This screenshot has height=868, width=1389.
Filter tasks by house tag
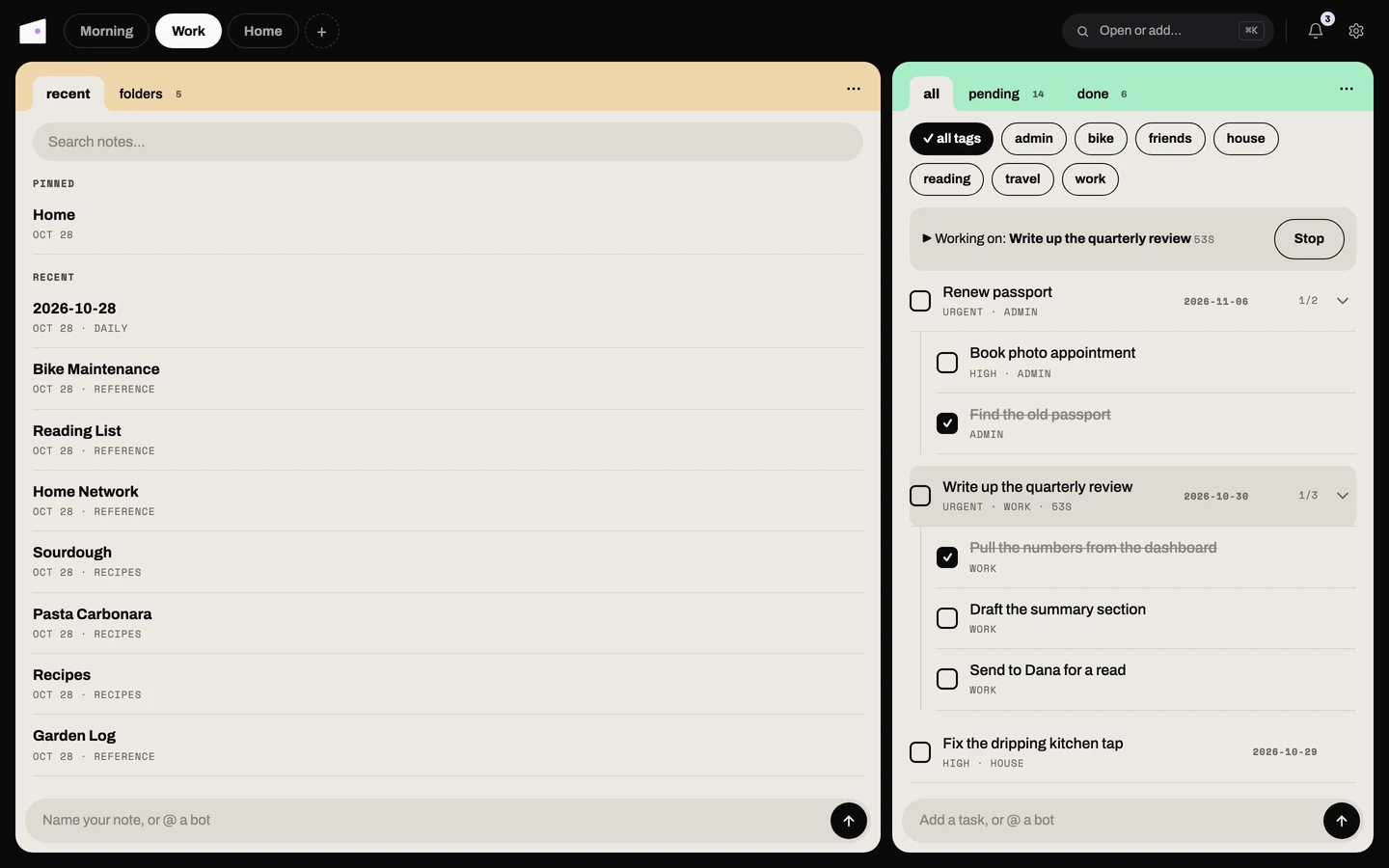tap(1246, 139)
